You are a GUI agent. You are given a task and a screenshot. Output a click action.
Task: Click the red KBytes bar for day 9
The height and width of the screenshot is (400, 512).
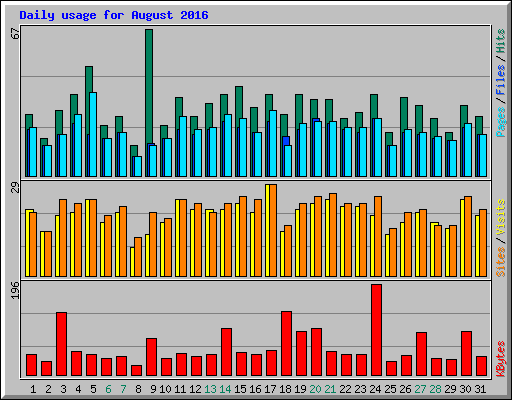point(151,357)
